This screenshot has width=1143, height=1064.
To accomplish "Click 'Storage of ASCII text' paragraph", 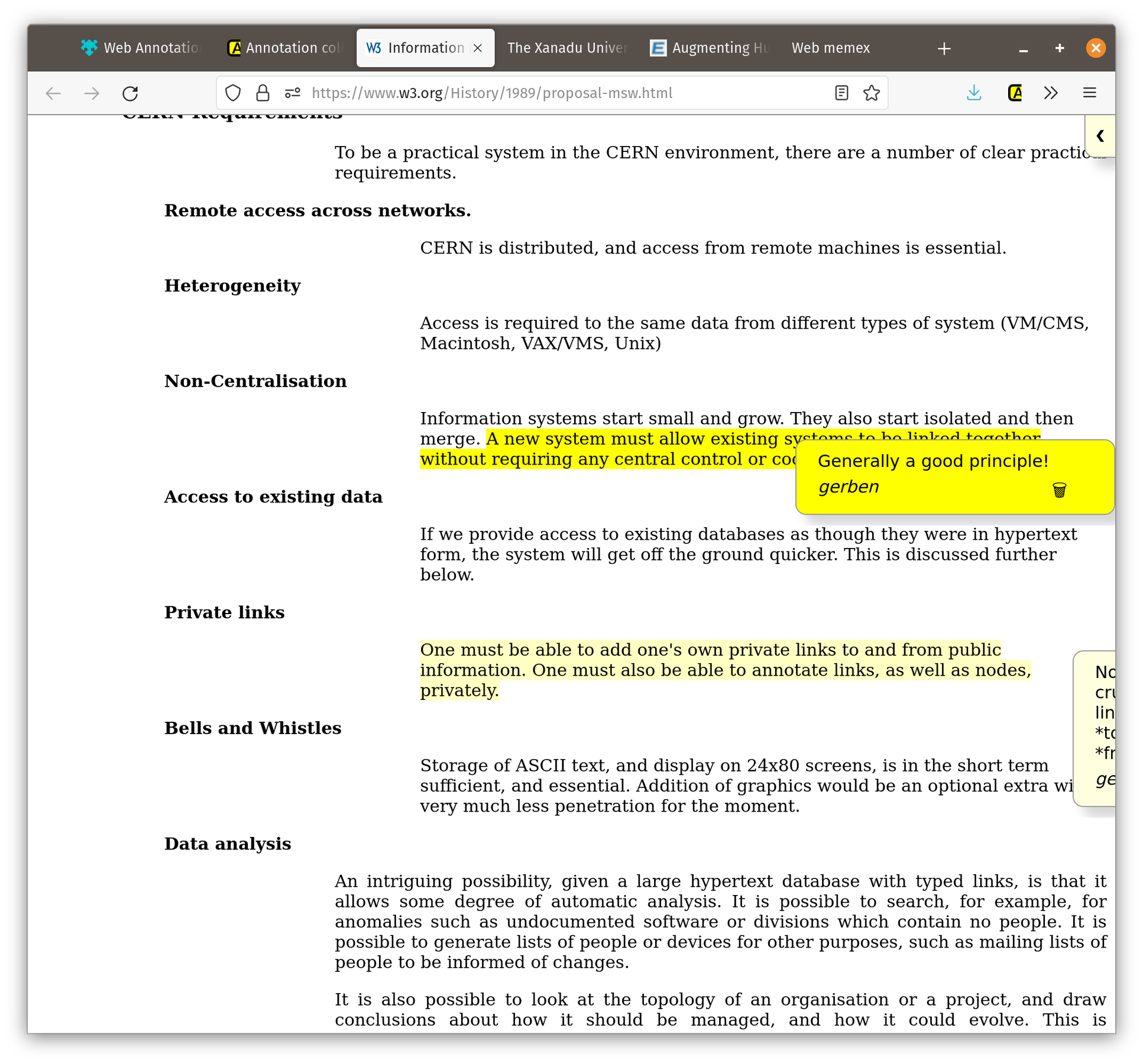I will coord(746,786).
